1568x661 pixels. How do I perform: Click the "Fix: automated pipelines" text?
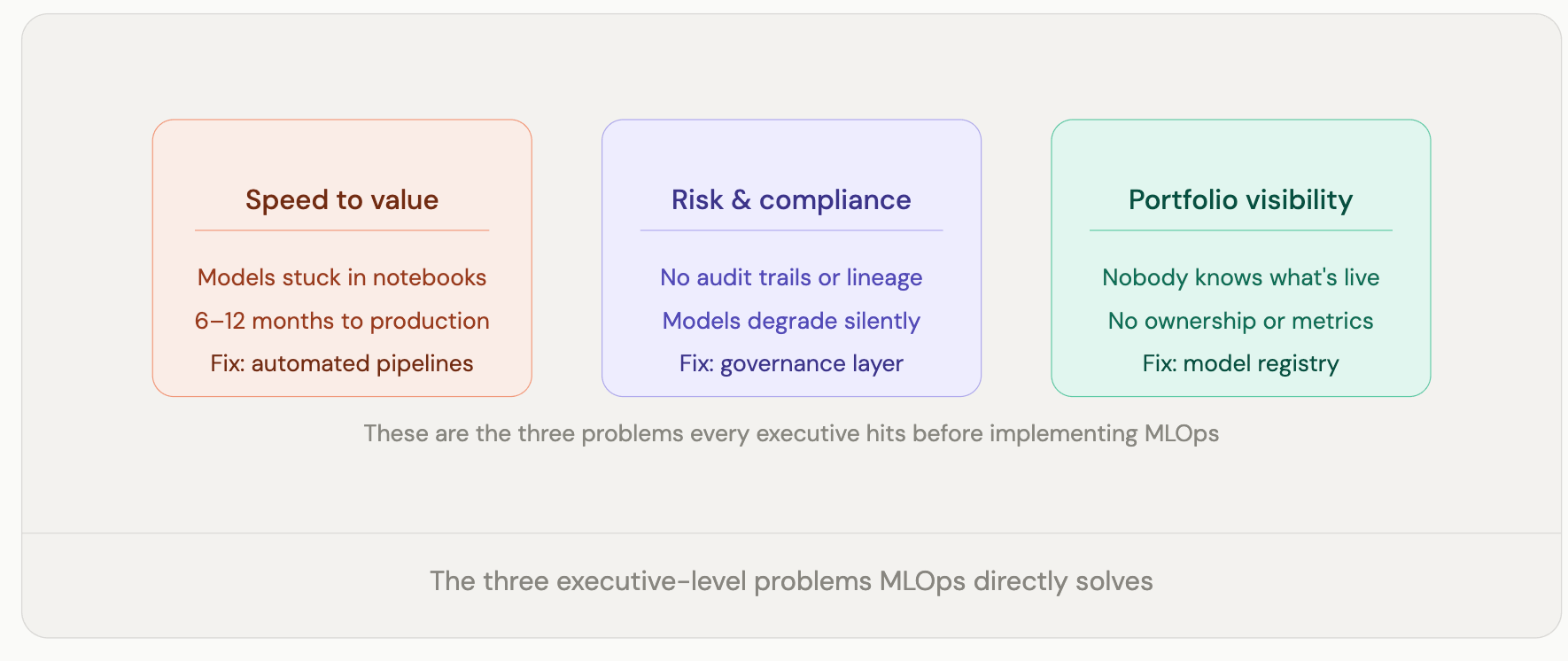pyautogui.click(x=342, y=363)
